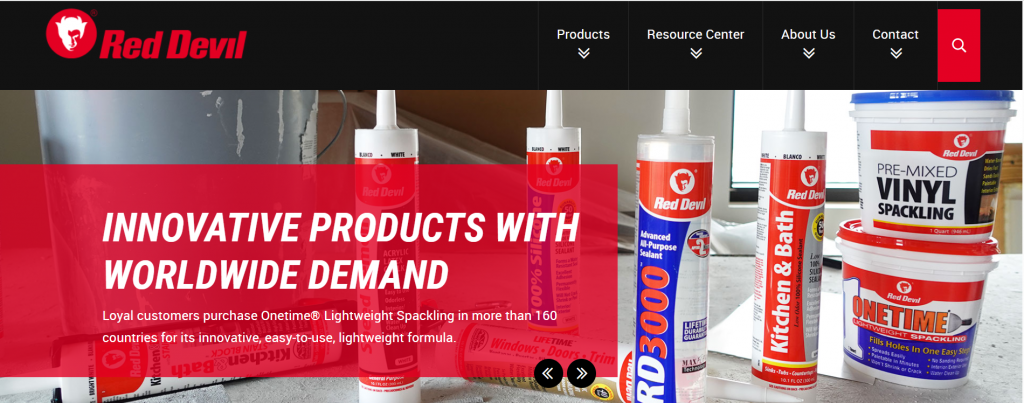The width and height of the screenshot is (1024, 403).
Task: Open the About Us menu
Action: pyautogui.click(x=808, y=35)
